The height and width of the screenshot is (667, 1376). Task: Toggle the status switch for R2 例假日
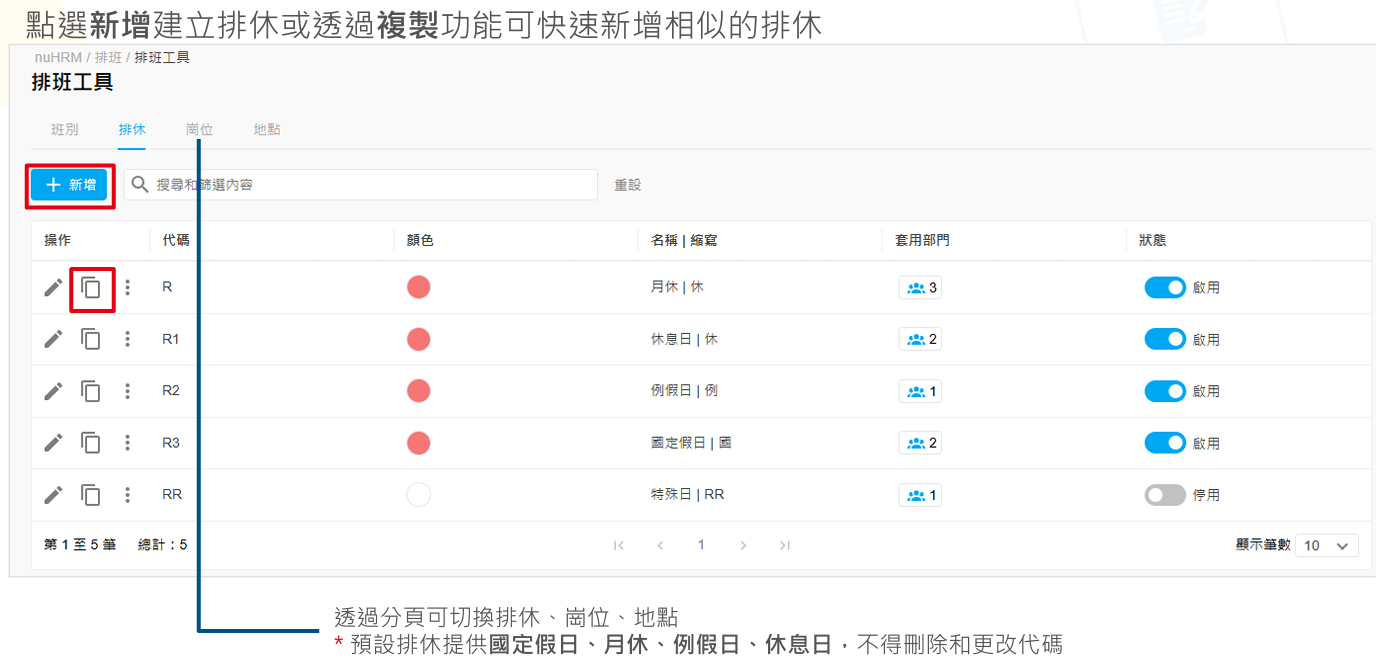point(1165,391)
